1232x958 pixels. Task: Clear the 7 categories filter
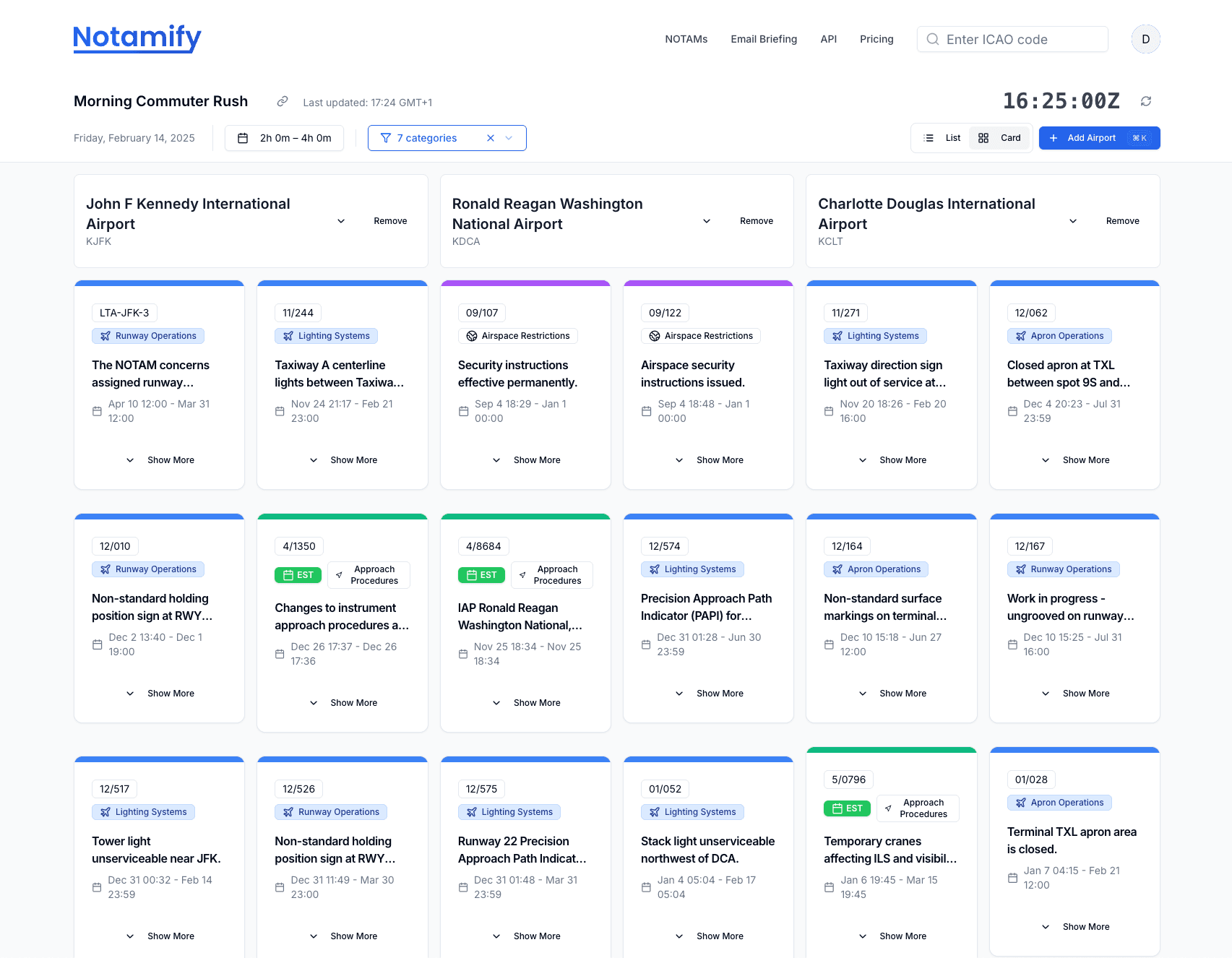[x=491, y=138]
